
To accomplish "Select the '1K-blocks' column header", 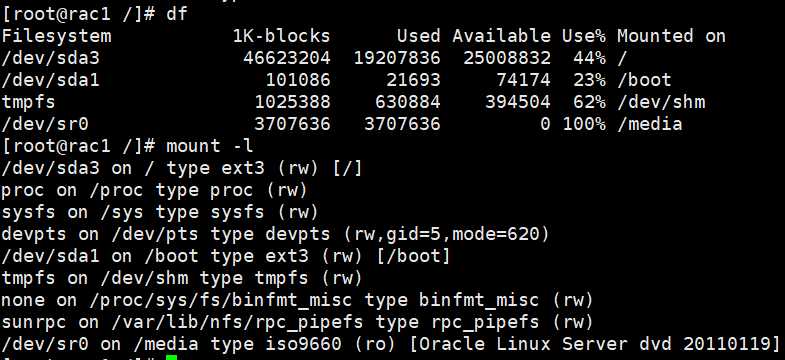I will 281,36.
